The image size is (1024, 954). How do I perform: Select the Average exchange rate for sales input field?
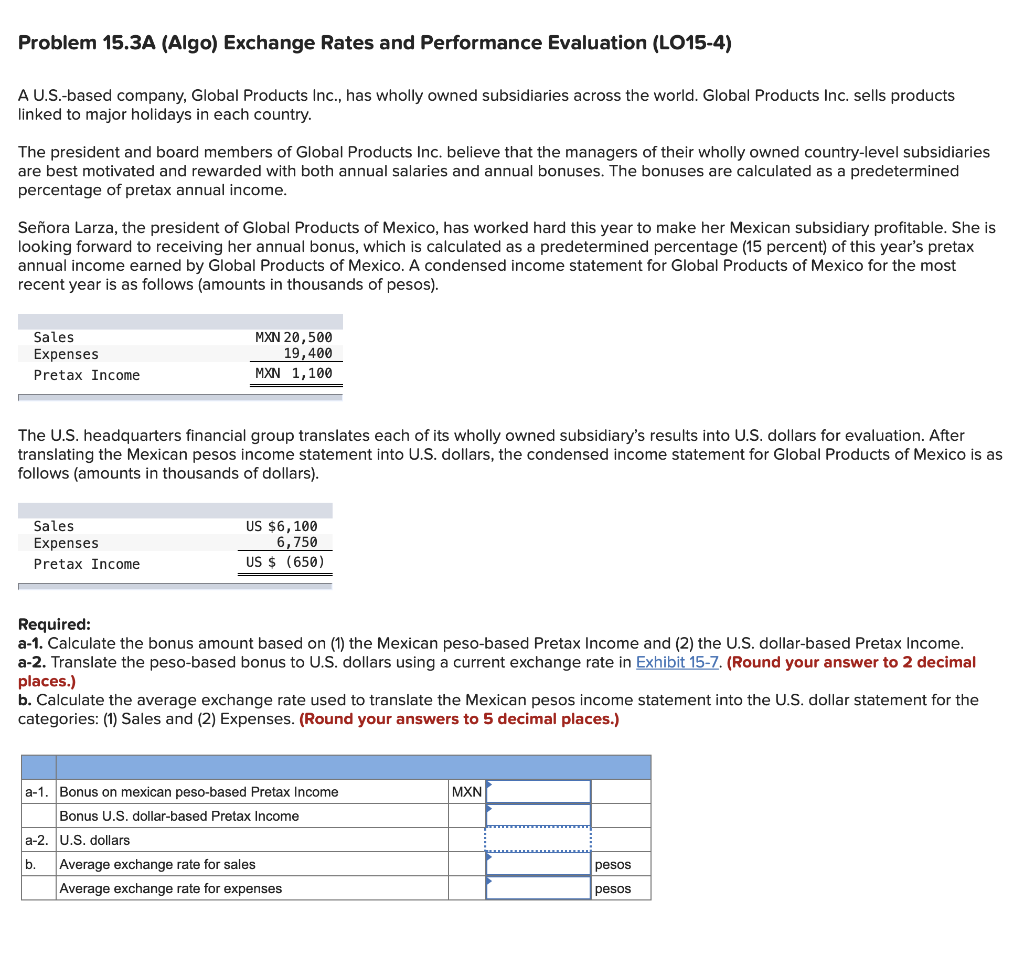537,864
